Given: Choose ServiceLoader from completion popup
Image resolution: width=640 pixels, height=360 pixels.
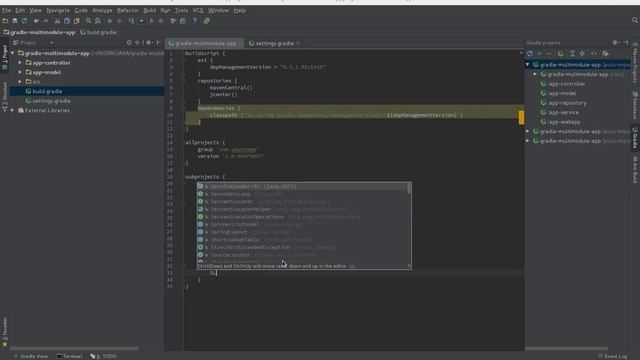Looking at the screenshot, I should pos(302,187).
